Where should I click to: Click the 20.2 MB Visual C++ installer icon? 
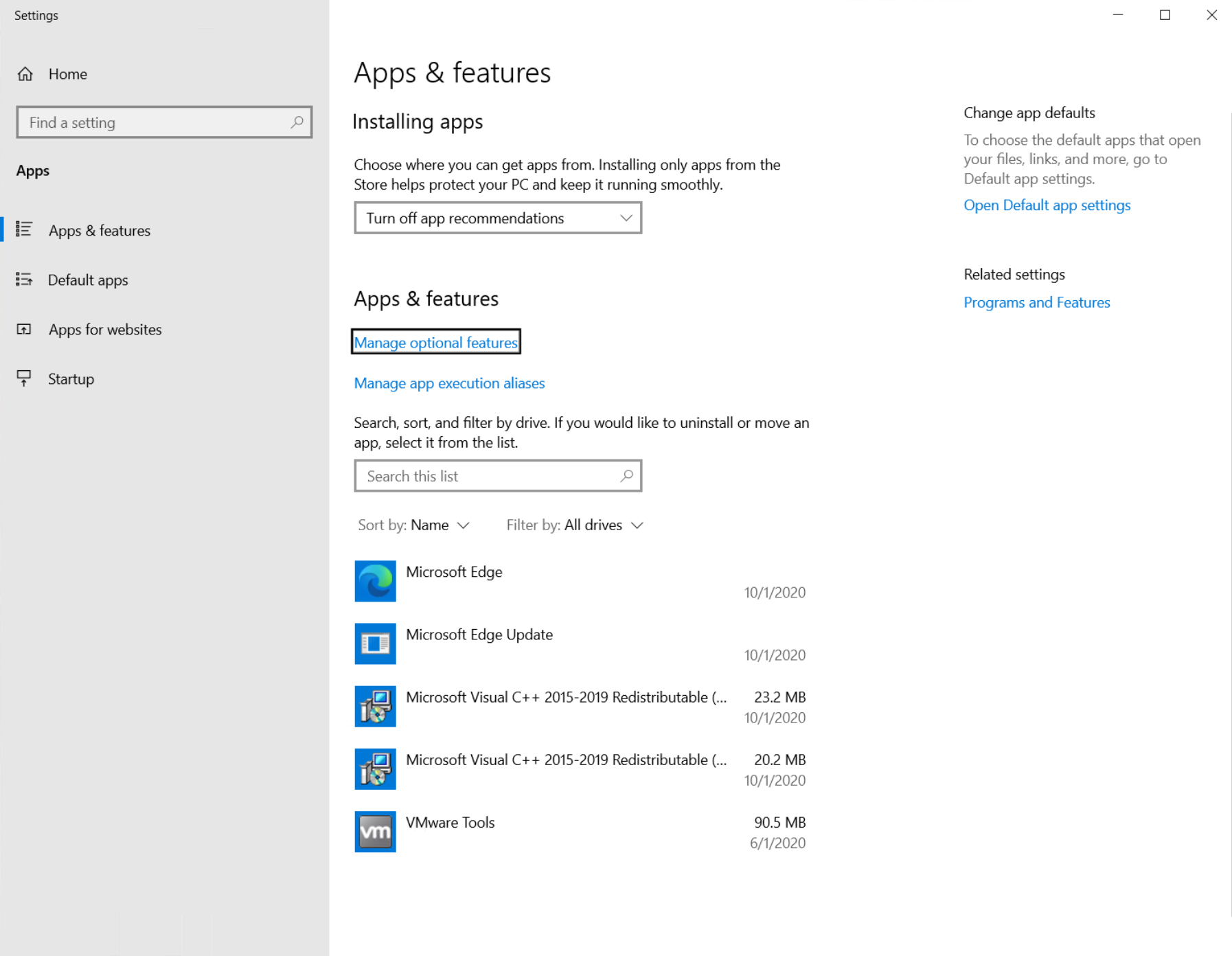click(375, 769)
